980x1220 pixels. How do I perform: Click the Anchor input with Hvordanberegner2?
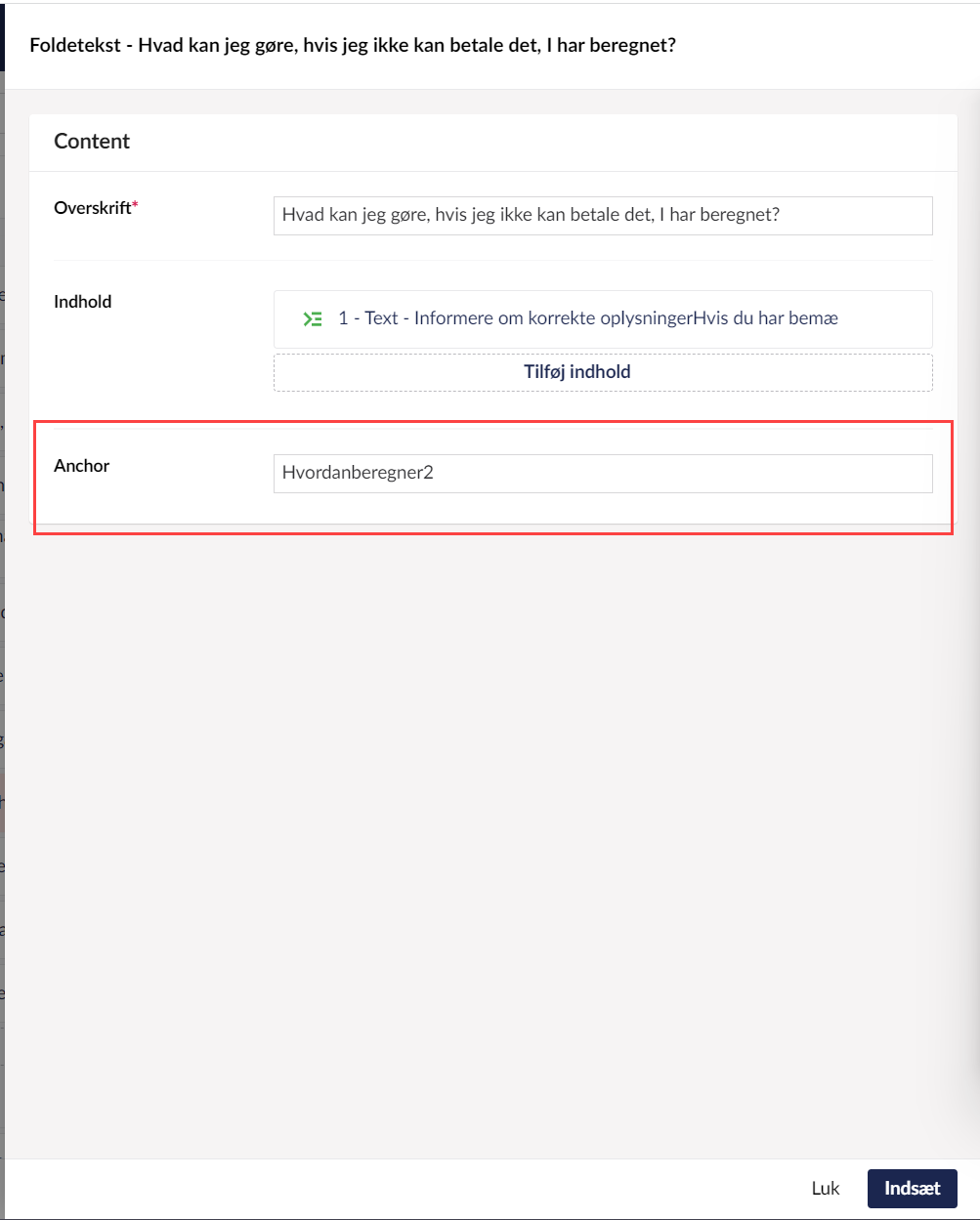click(603, 474)
